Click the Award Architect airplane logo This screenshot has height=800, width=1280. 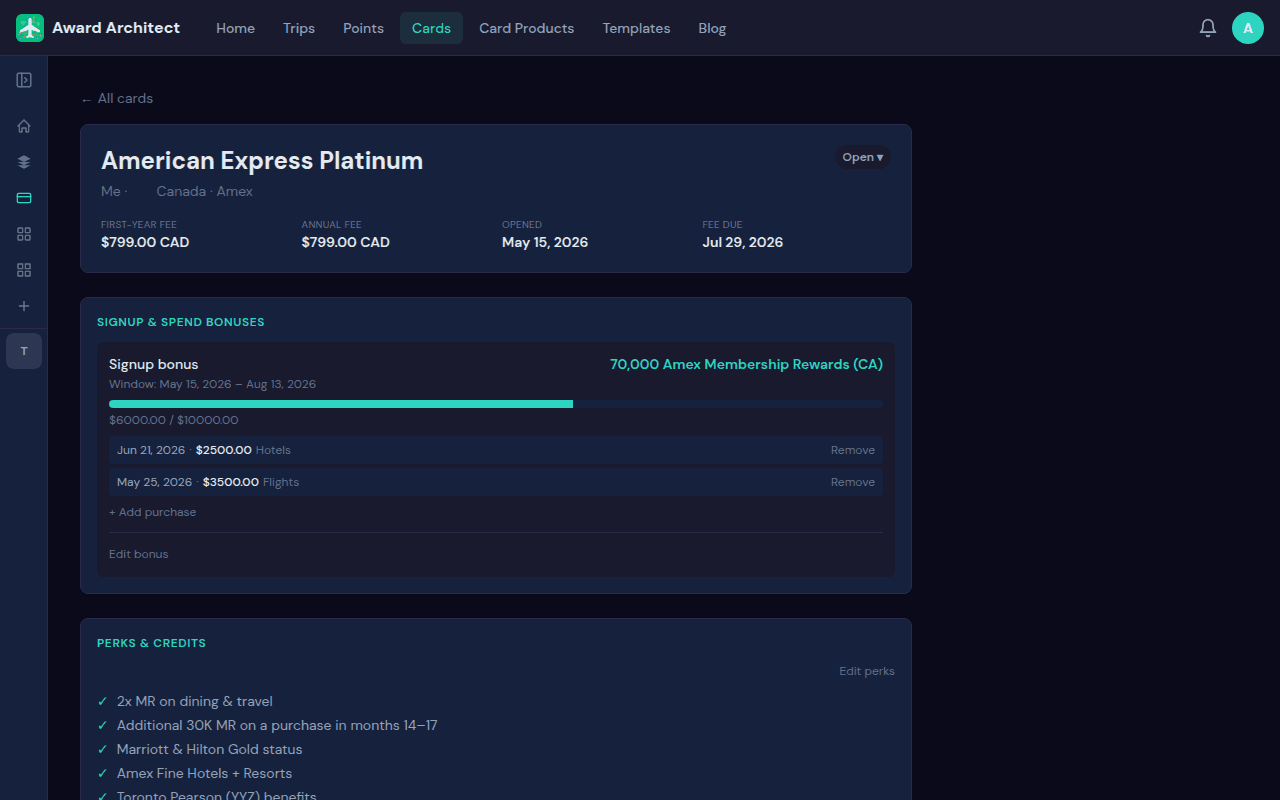30,28
